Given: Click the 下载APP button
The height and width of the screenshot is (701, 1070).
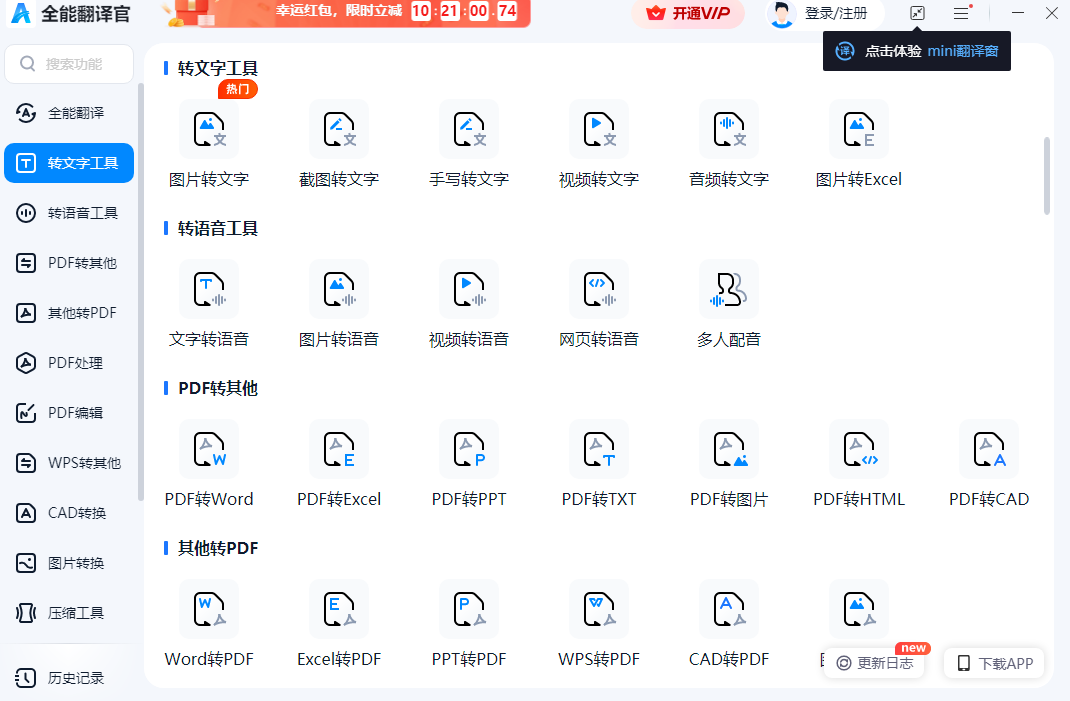Looking at the screenshot, I should (x=993, y=663).
